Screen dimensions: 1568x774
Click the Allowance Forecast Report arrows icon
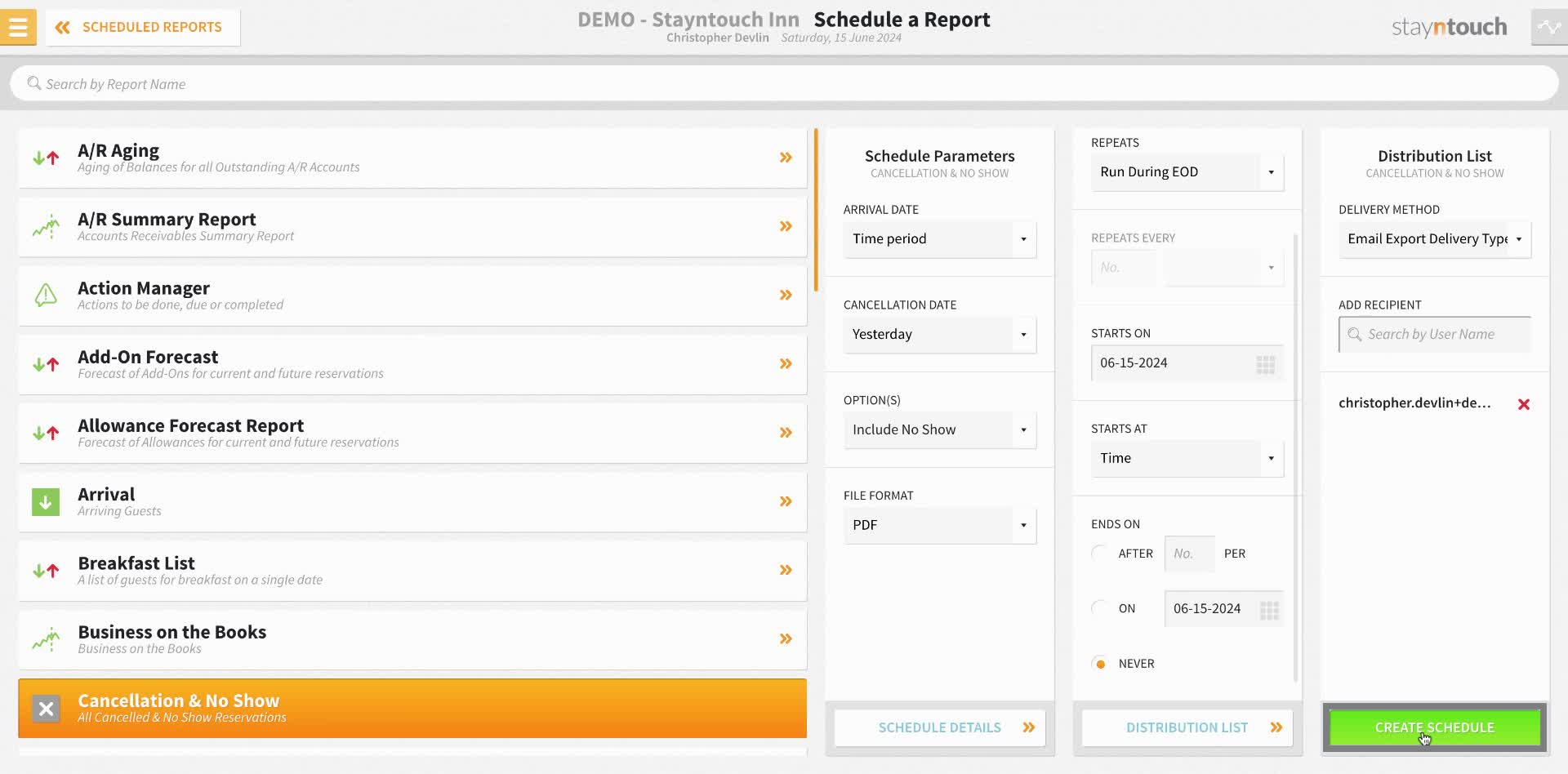coord(46,433)
